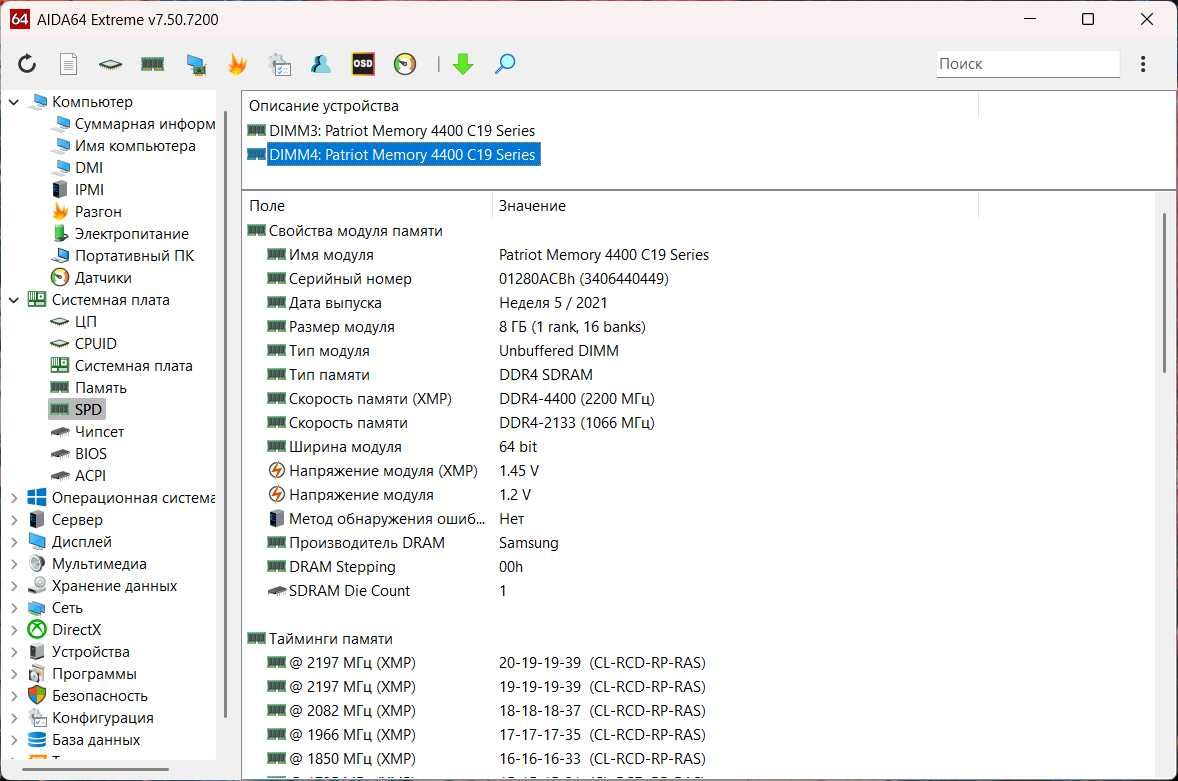Viewport: 1178px width, 781px height.
Task: Click the network computer toolbar icon
Action: click(x=196, y=65)
